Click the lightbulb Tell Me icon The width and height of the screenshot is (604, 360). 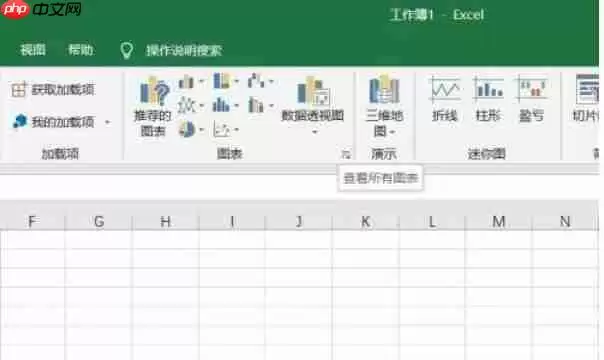pos(127,50)
